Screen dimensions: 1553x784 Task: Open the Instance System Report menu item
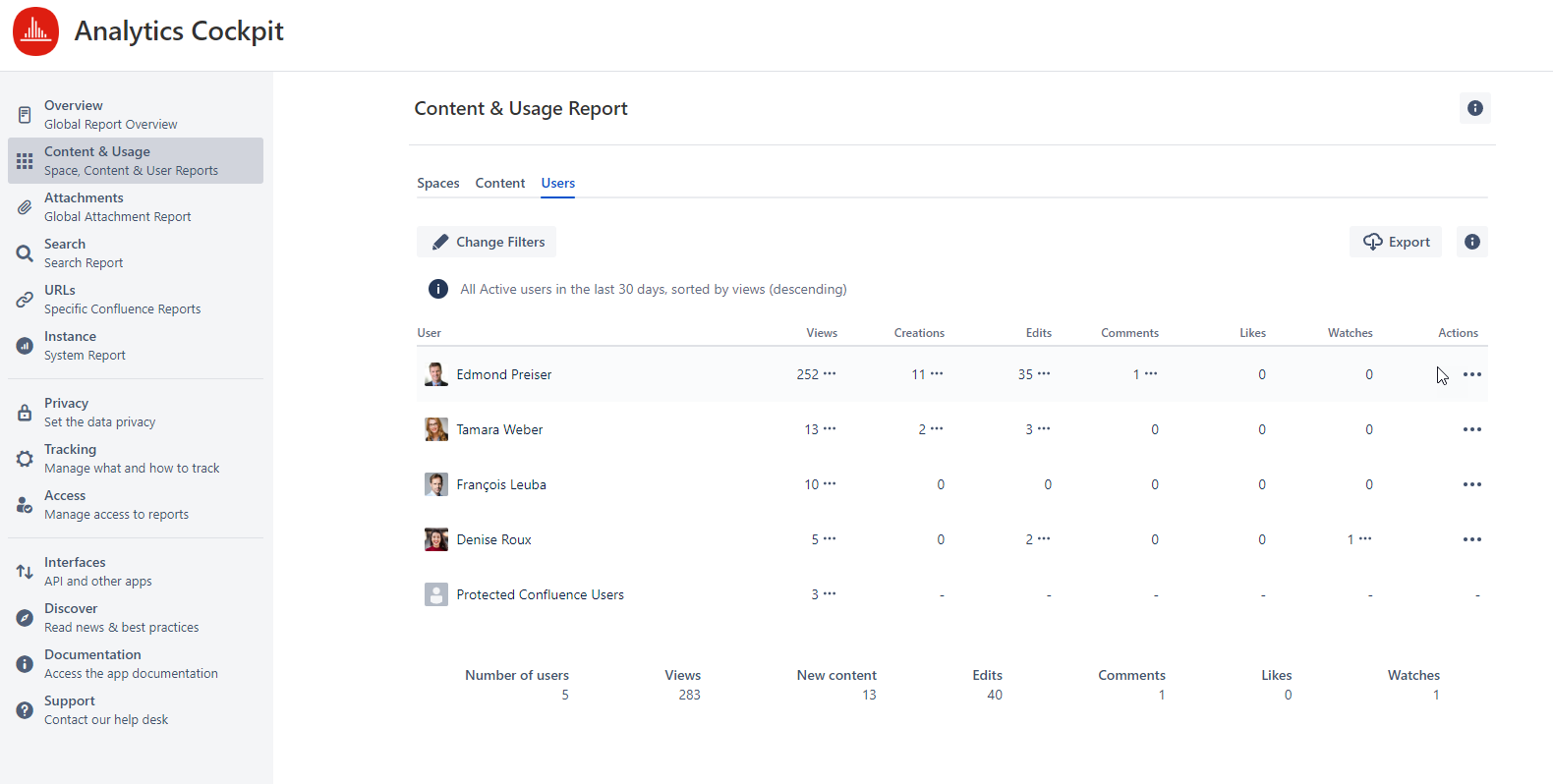(x=85, y=346)
